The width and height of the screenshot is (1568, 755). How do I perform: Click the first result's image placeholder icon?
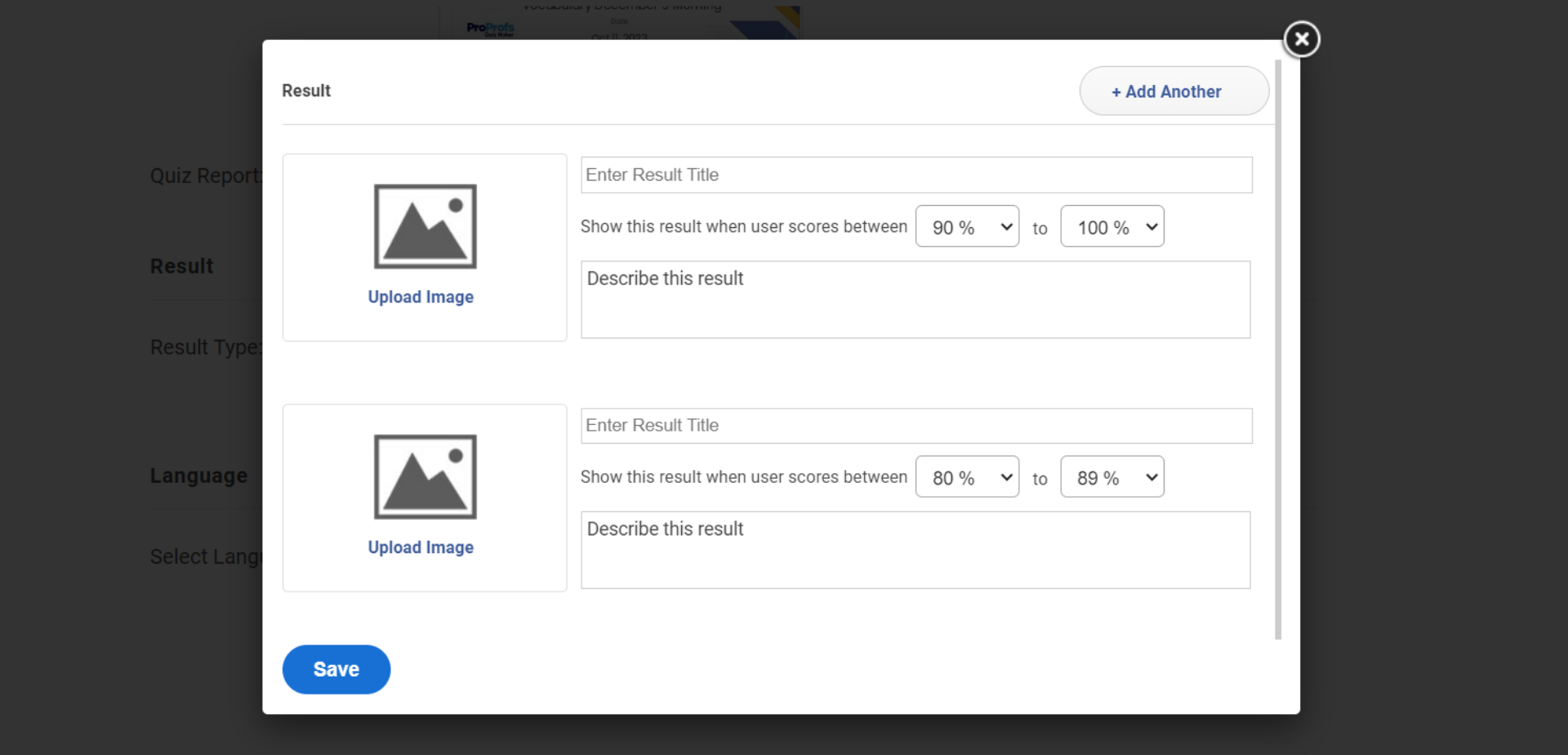(425, 226)
